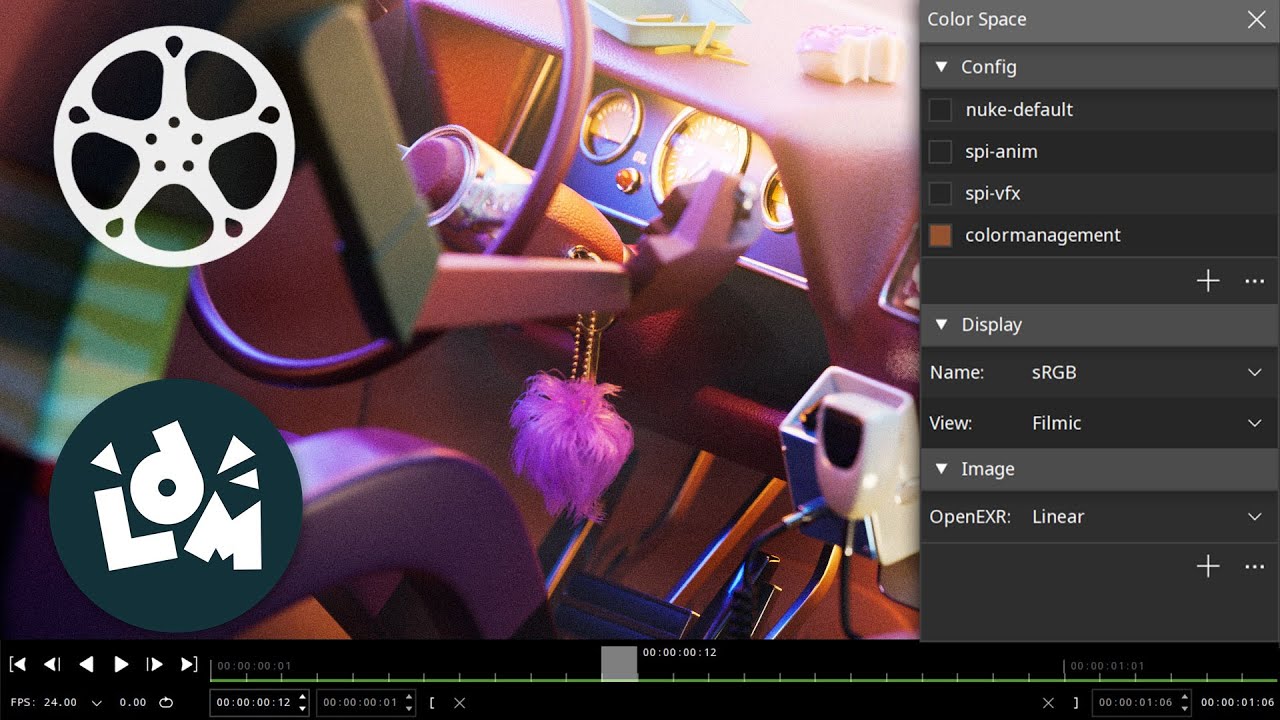Close the Color Space panel
Screen dimensions: 1280x720
(1257, 20)
